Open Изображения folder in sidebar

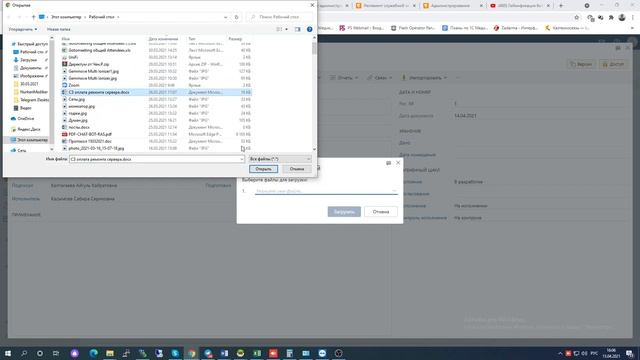(31, 76)
